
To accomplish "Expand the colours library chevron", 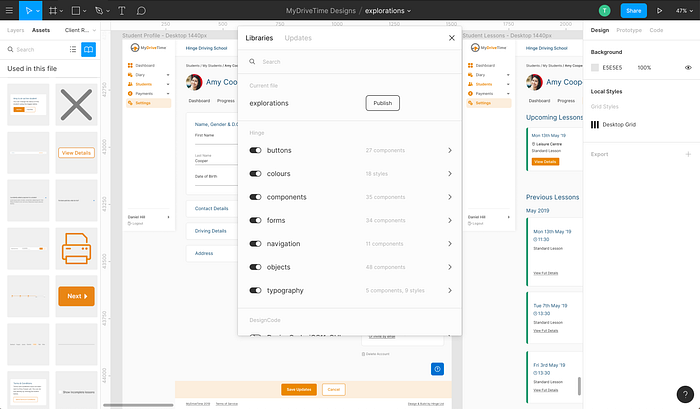I will tap(450, 174).
